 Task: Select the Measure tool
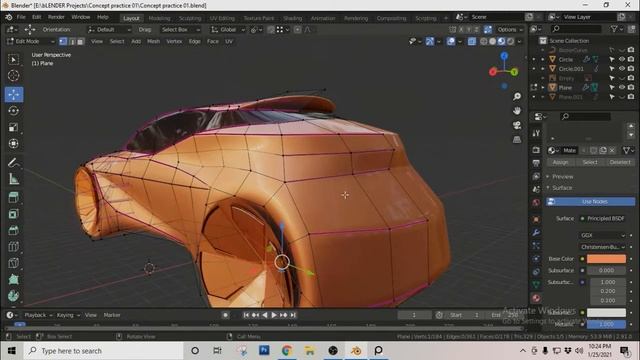[x=13, y=179]
